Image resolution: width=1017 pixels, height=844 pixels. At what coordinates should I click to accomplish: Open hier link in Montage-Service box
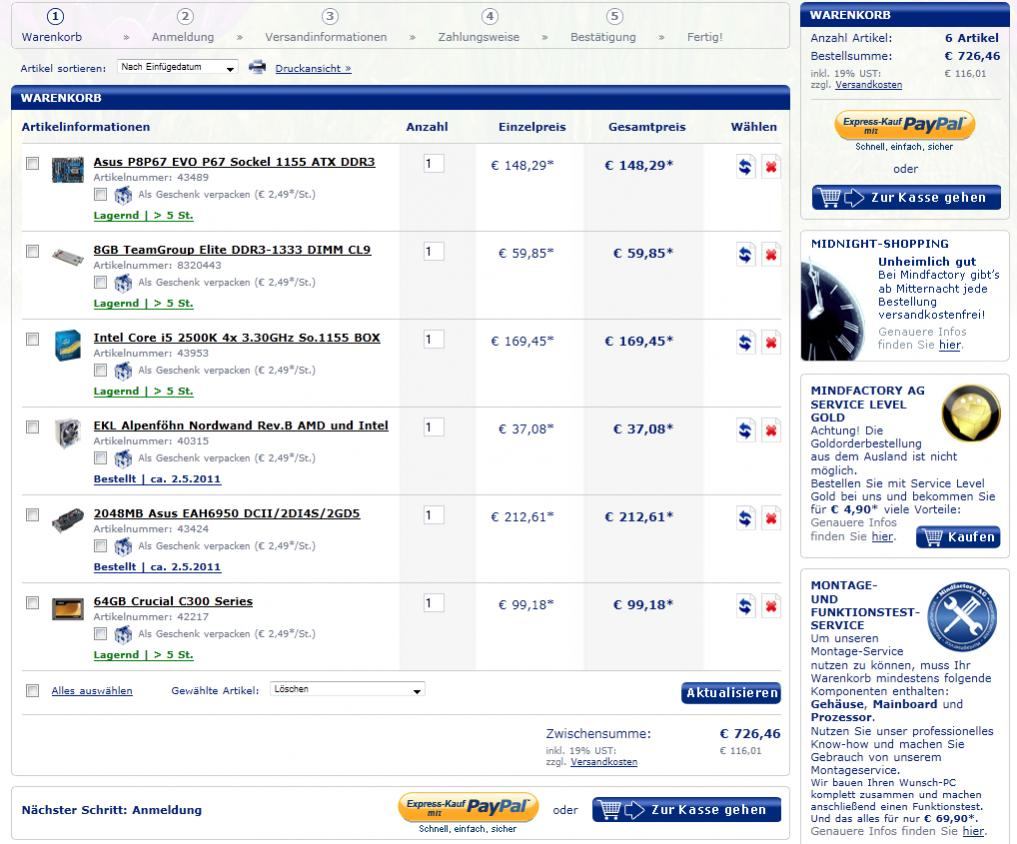(973, 831)
